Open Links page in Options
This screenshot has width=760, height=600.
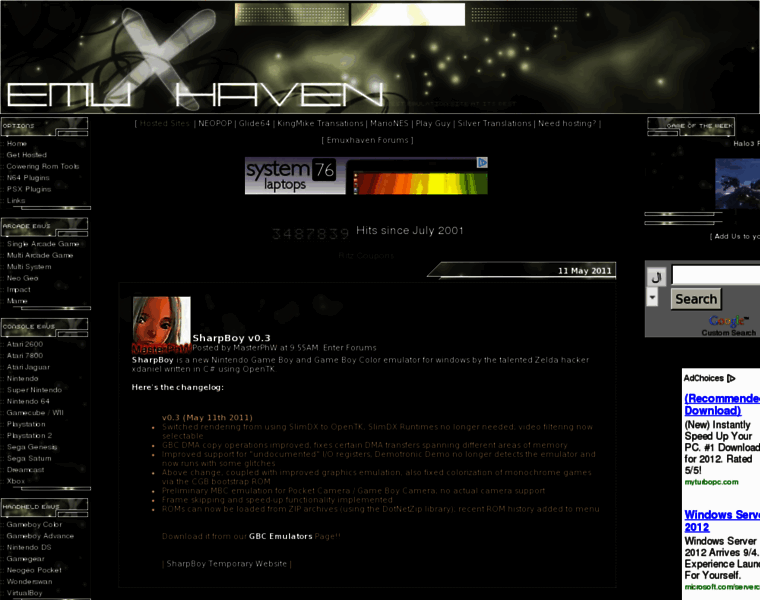[x=16, y=201]
